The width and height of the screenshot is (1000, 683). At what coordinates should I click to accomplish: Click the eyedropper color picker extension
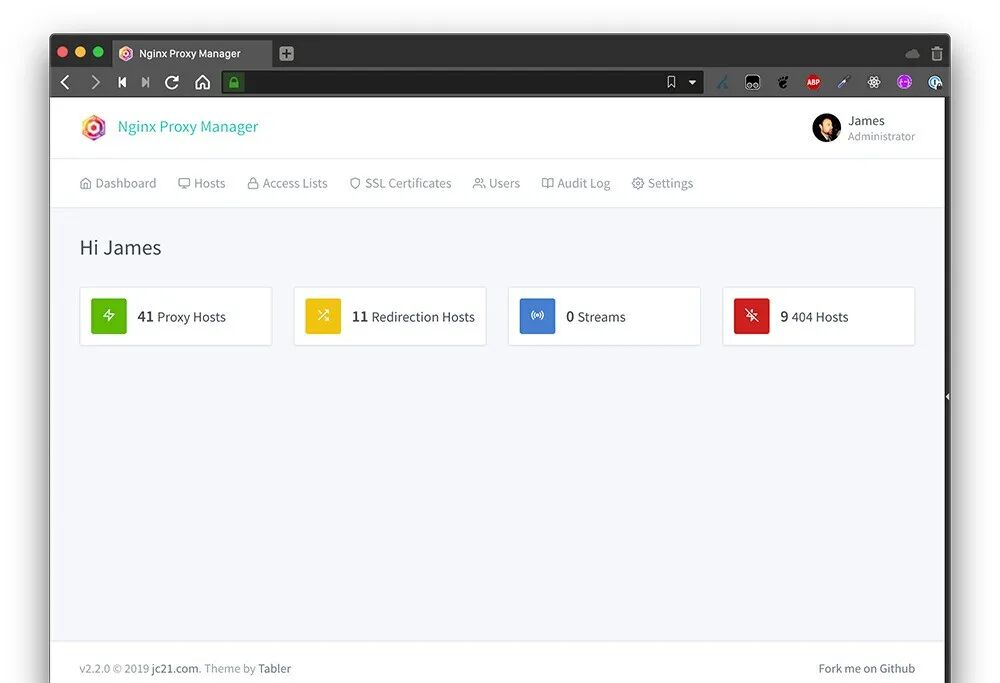click(844, 82)
